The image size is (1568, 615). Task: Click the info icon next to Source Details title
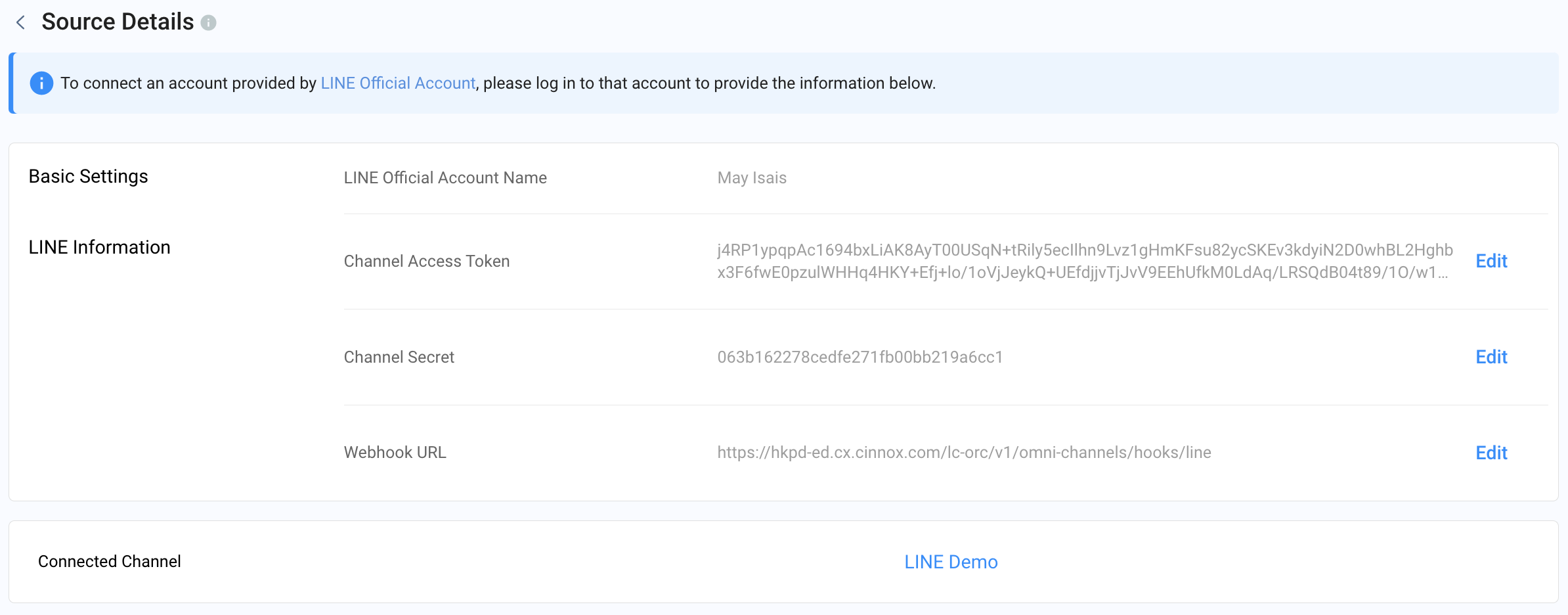click(208, 23)
